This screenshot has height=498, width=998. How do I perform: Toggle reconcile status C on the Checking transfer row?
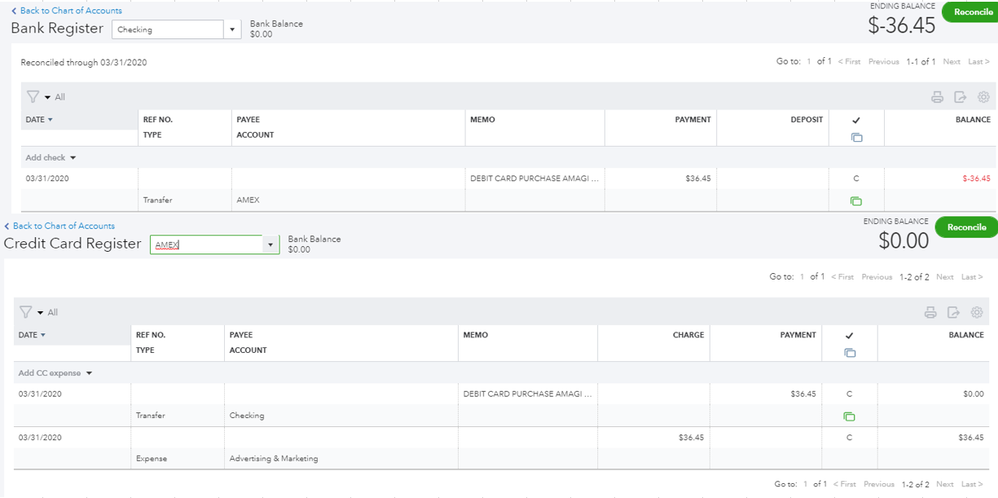(x=849, y=394)
